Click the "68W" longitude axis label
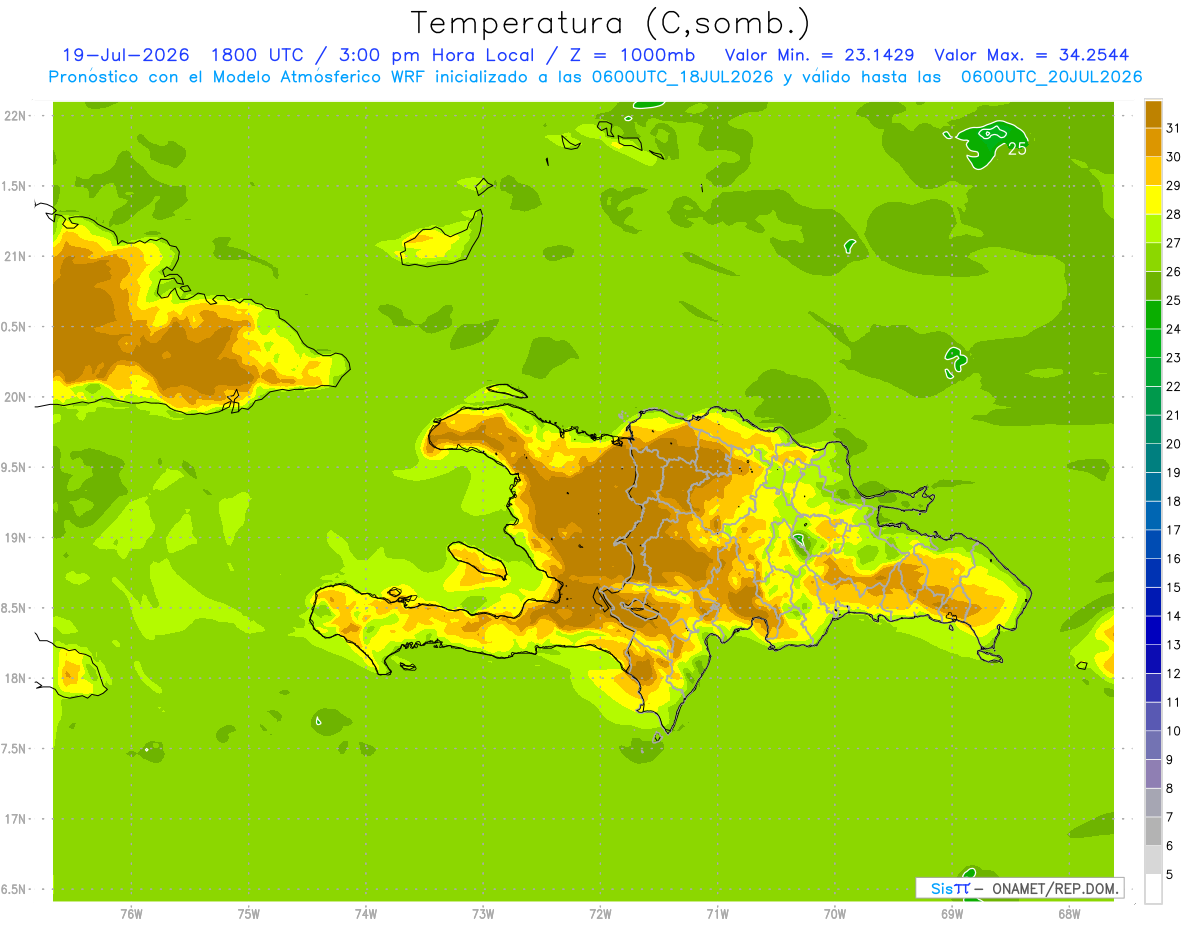Image resolution: width=1200 pixels, height=927 pixels. pyautogui.click(x=1069, y=914)
